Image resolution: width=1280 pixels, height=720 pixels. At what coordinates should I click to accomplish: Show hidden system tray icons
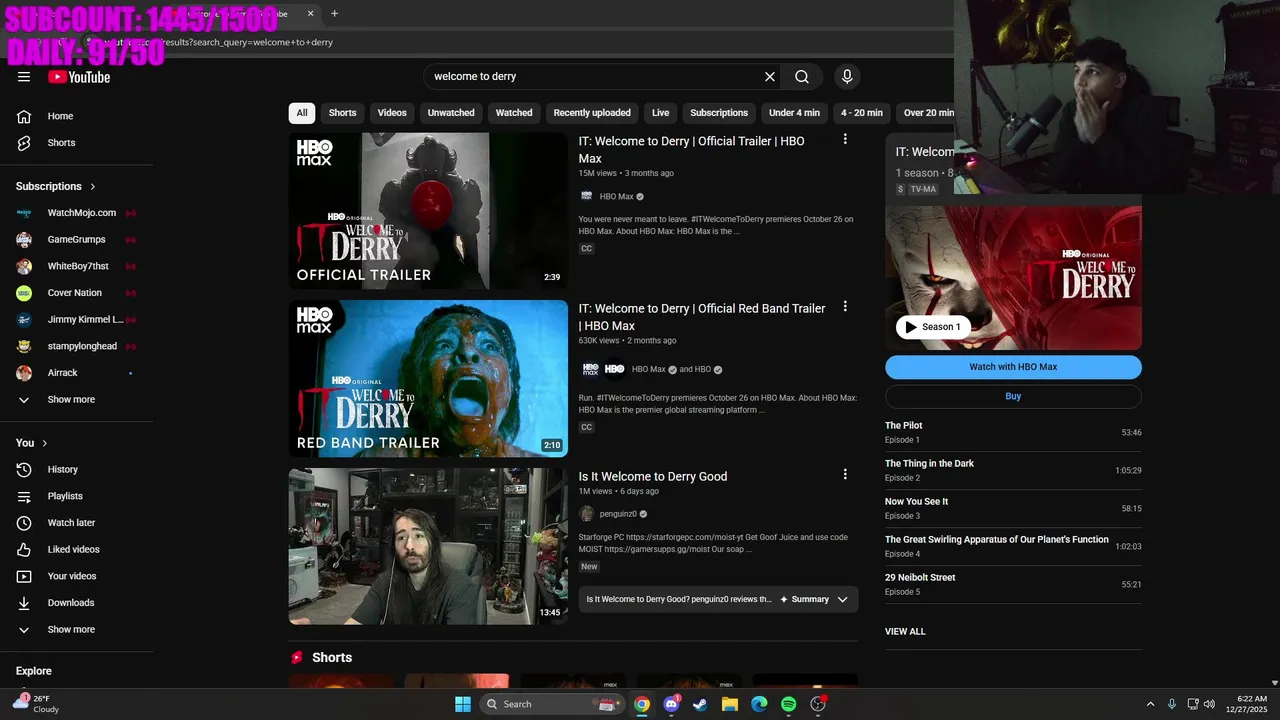(1150, 704)
